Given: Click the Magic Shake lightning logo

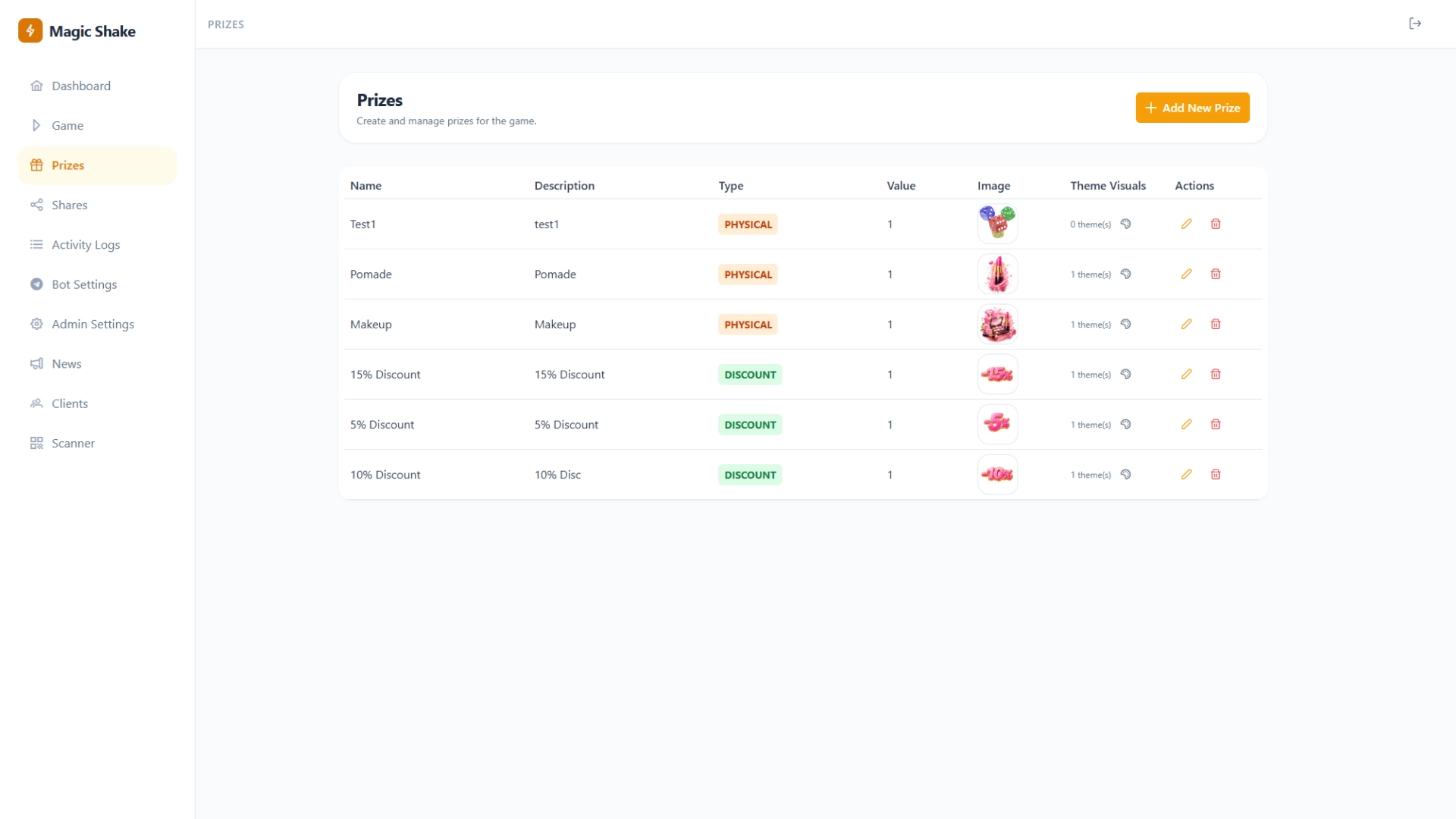Looking at the screenshot, I should pyautogui.click(x=30, y=31).
